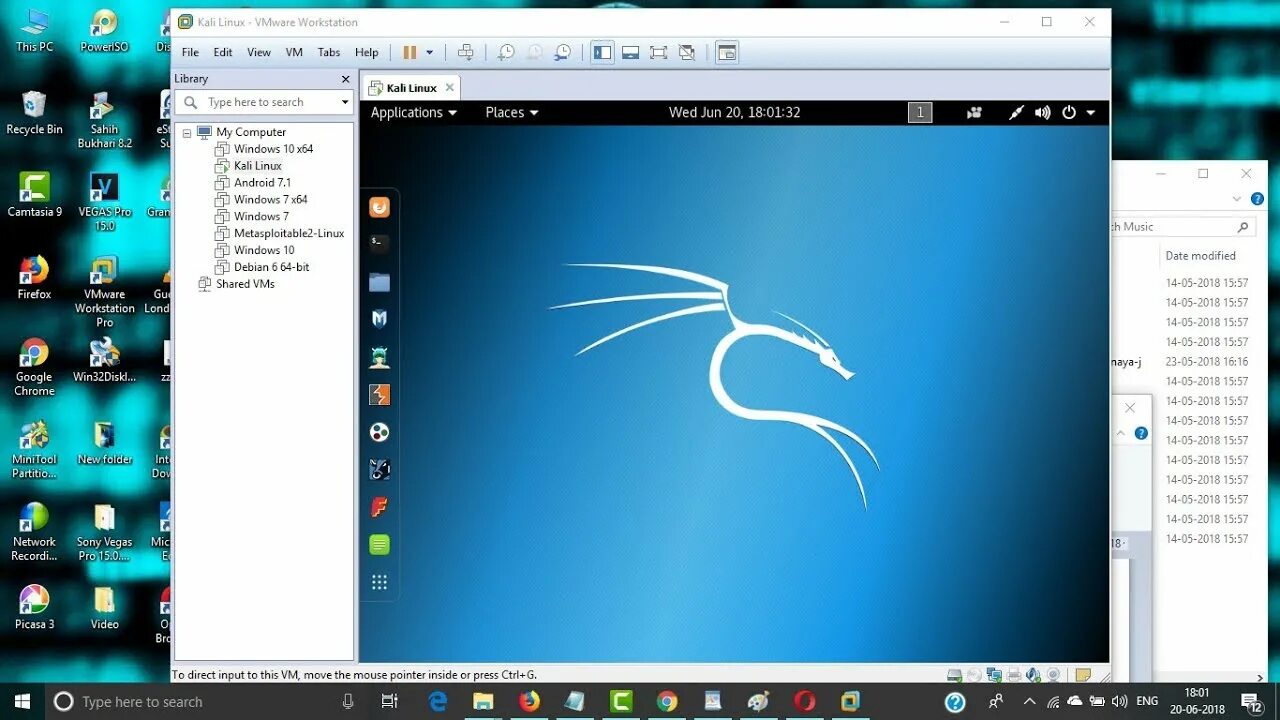This screenshot has width=1280, height=720.
Task: Take a snapshot of this virtual machine
Action: pos(507,52)
